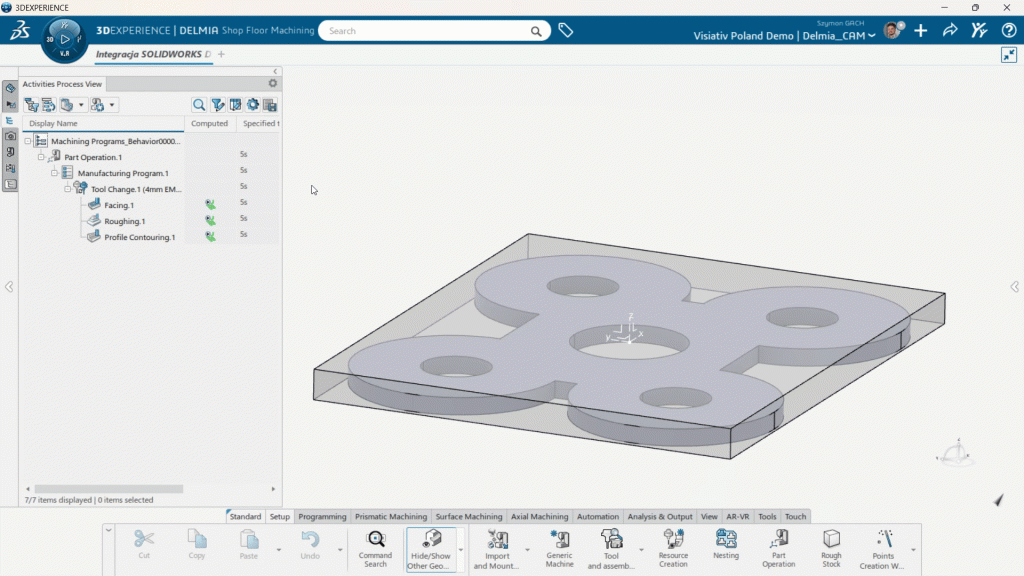Open dropdown next to fourth panel toolbar icon

click(x=112, y=104)
